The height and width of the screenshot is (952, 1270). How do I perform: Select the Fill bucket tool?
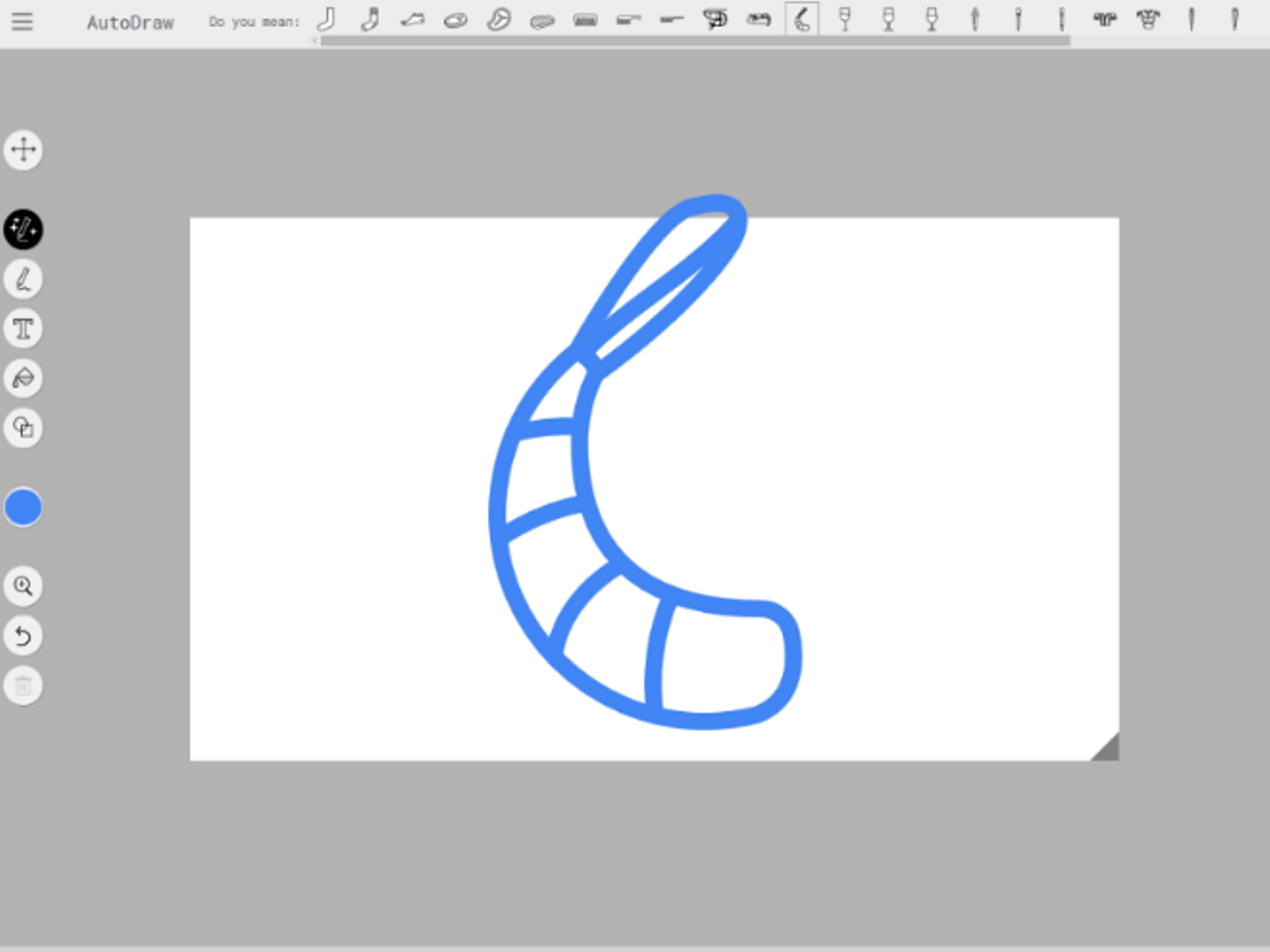click(24, 378)
